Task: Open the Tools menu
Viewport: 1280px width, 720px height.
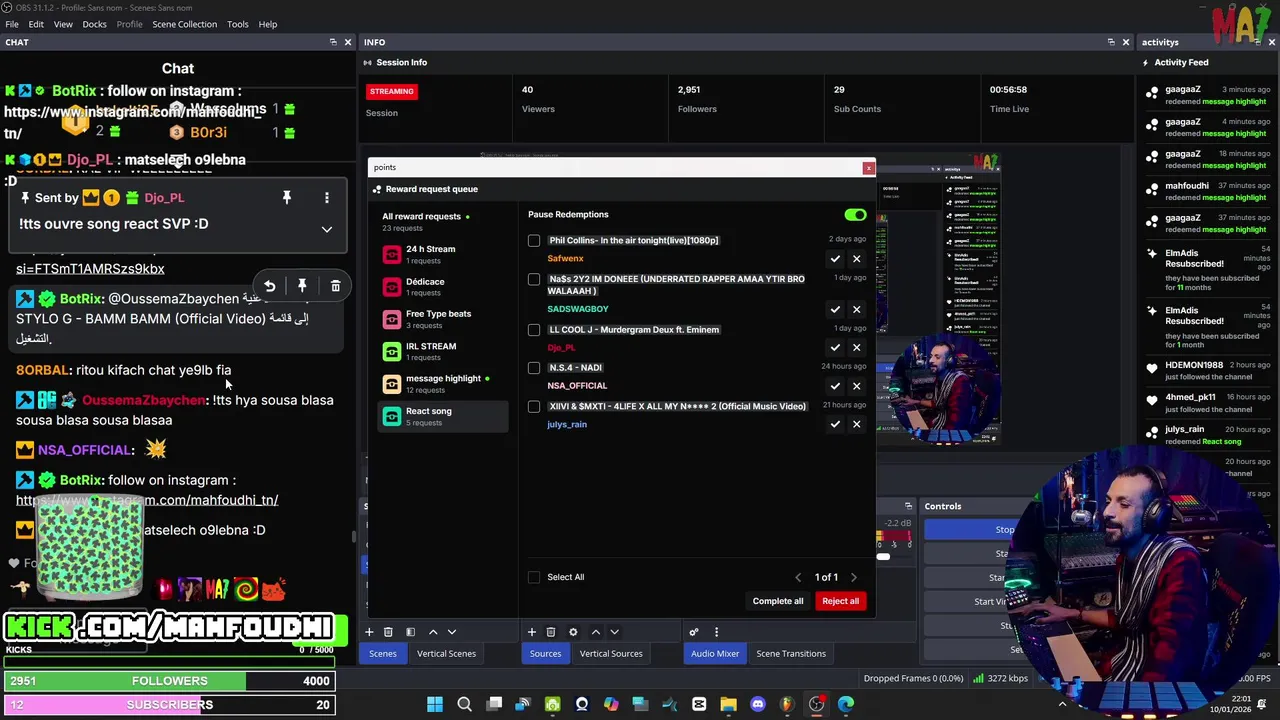Action: (x=237, y=24)
